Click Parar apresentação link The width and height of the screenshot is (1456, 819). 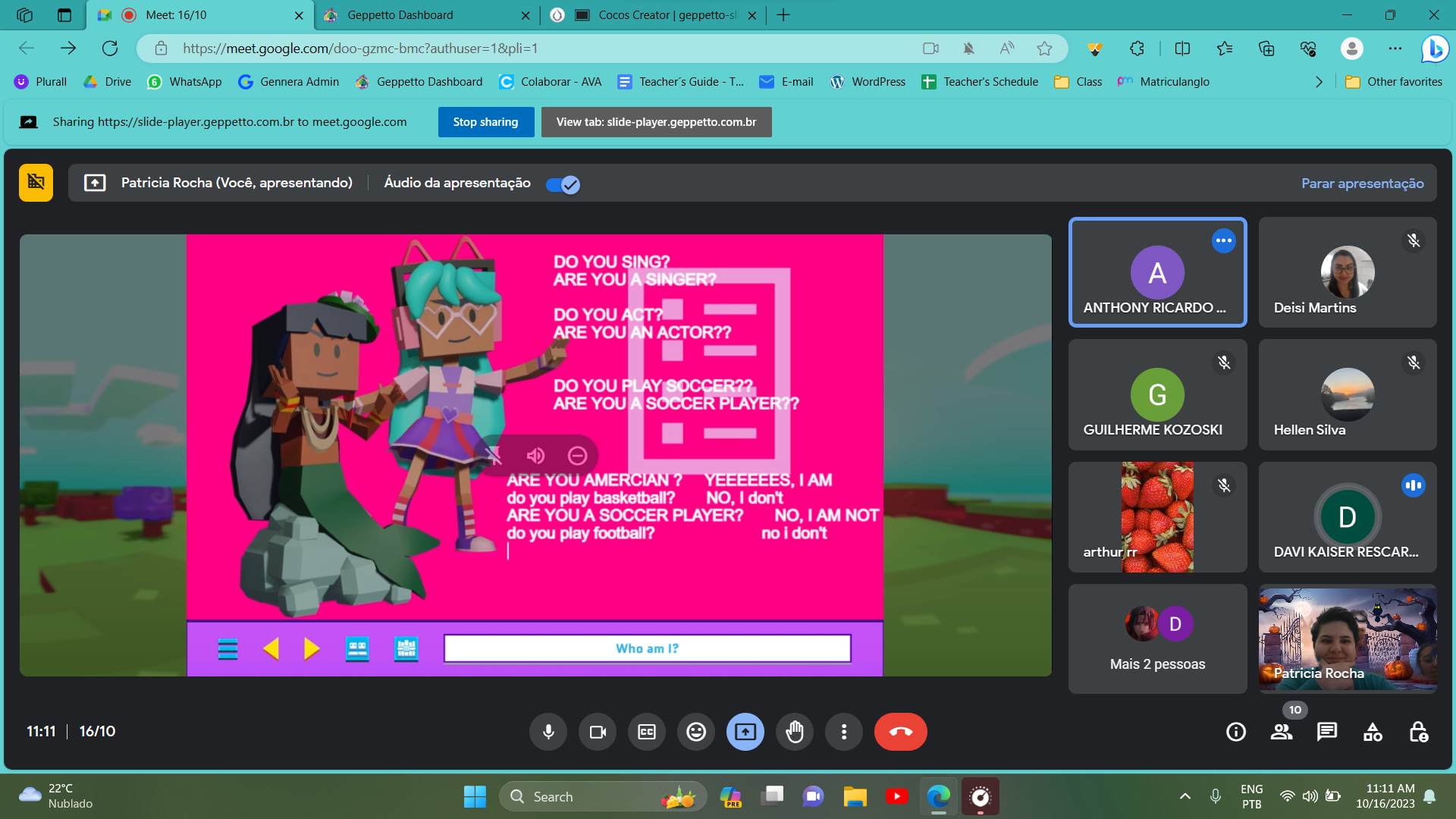point(1363,183)
